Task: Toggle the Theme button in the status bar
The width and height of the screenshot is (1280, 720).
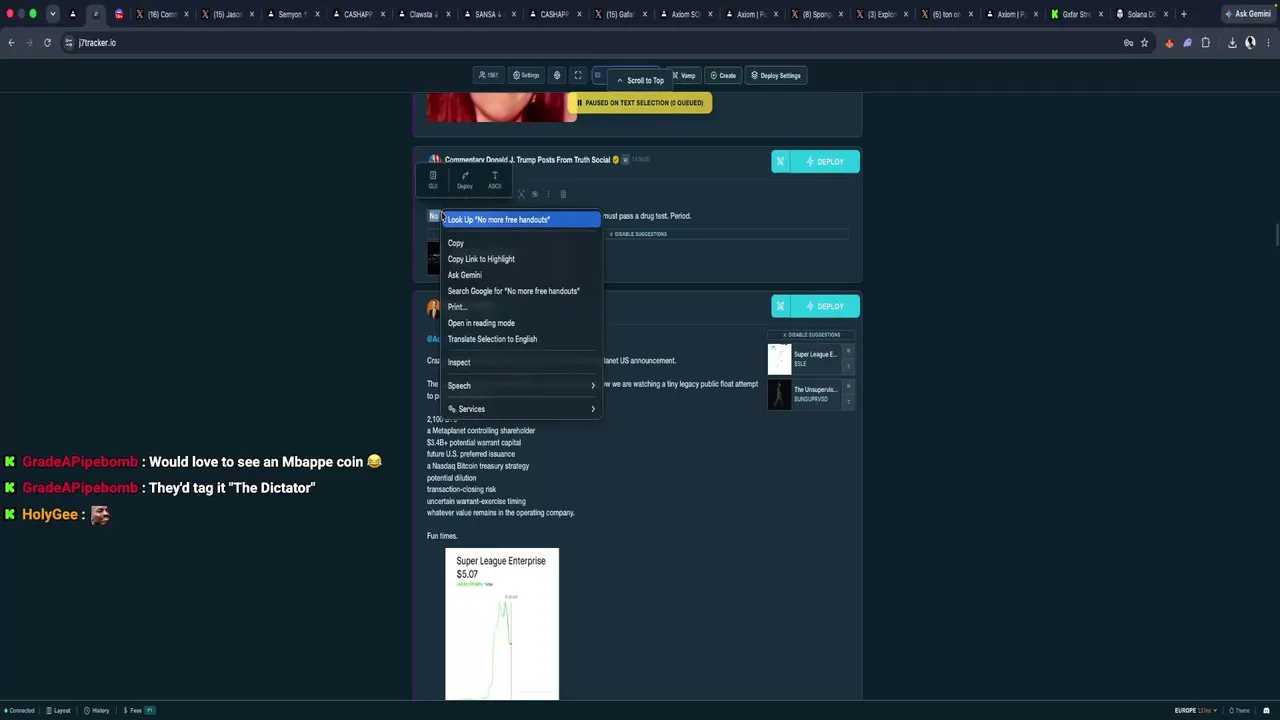Action: pos(1241,711)
